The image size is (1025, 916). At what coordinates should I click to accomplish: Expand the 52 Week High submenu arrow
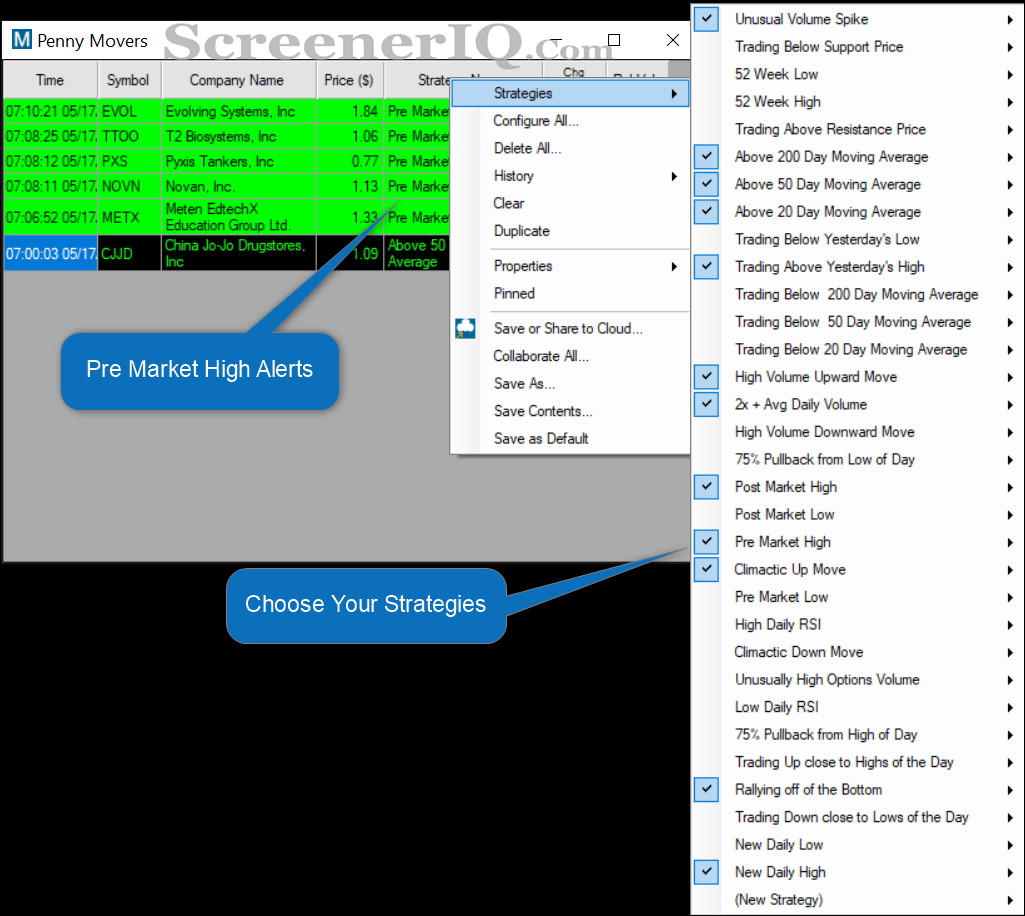pos(1010,102)
